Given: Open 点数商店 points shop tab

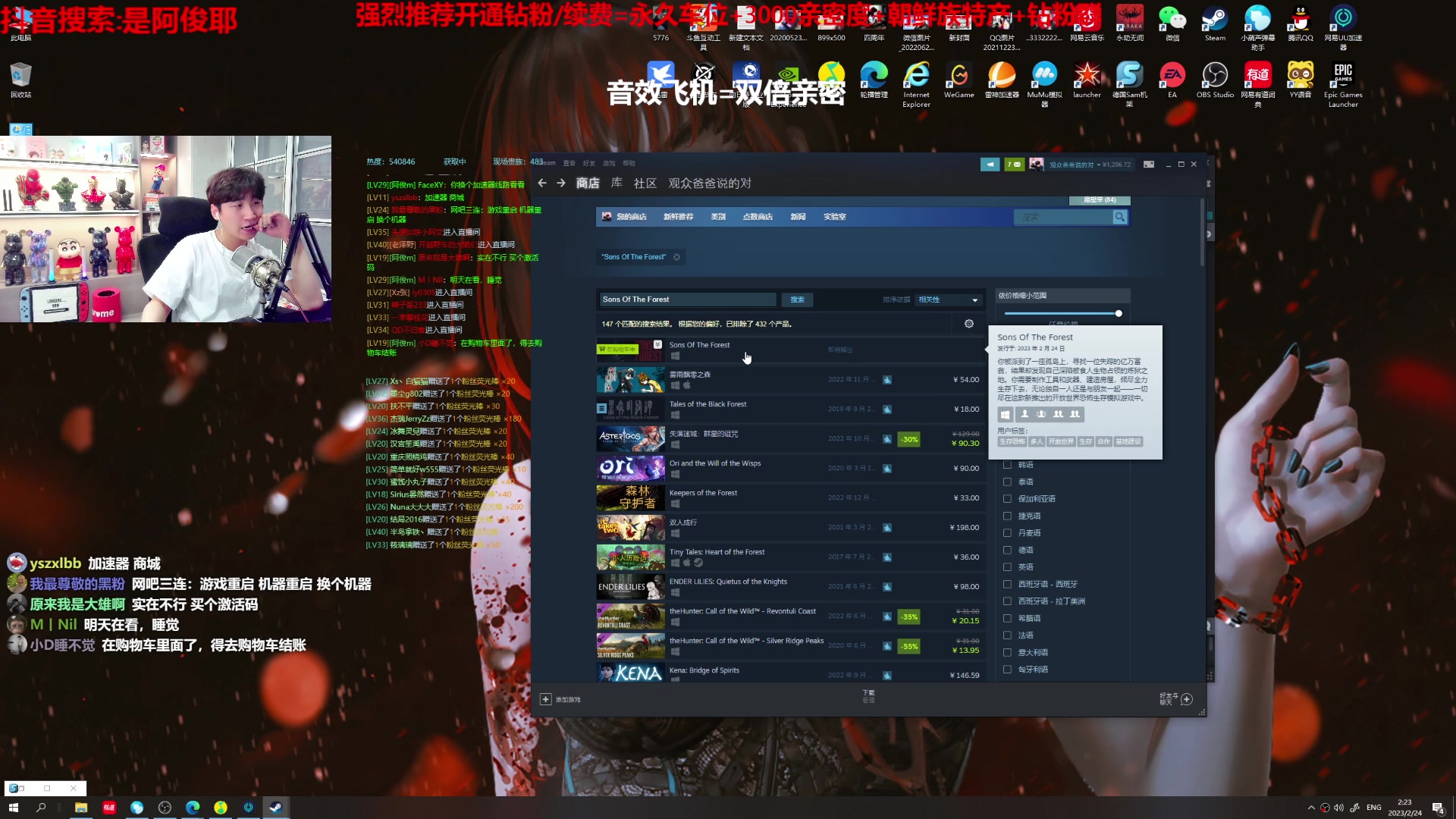Looking at the screenshot, I should [x=757, y=217].
